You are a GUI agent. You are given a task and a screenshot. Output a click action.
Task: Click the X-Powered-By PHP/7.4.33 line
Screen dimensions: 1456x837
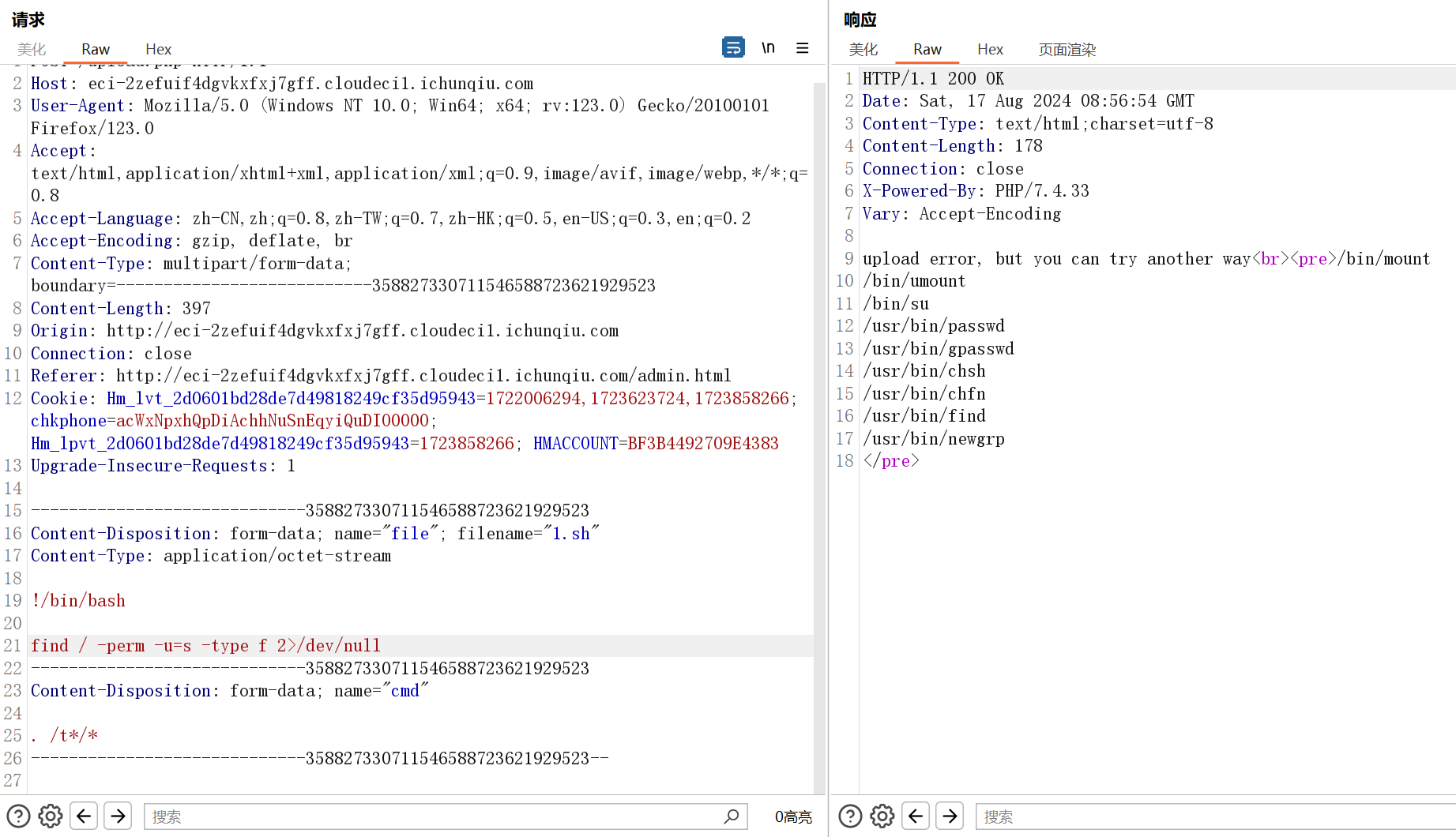(x=976, y=191)
